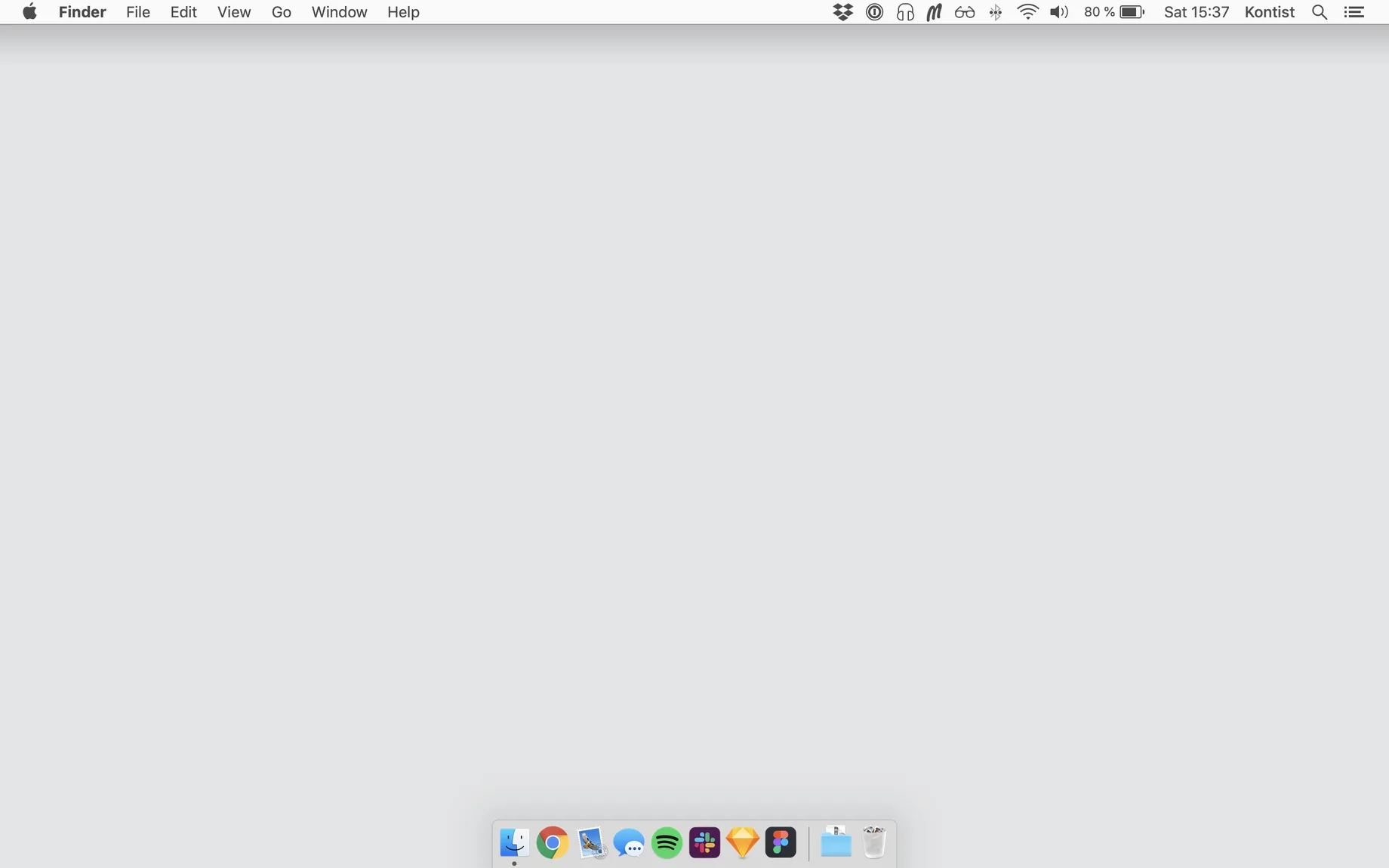This screenshot has width=1389, height=868.
Task: Click the glasses menu bar icon
Action: tap(965, 12)
